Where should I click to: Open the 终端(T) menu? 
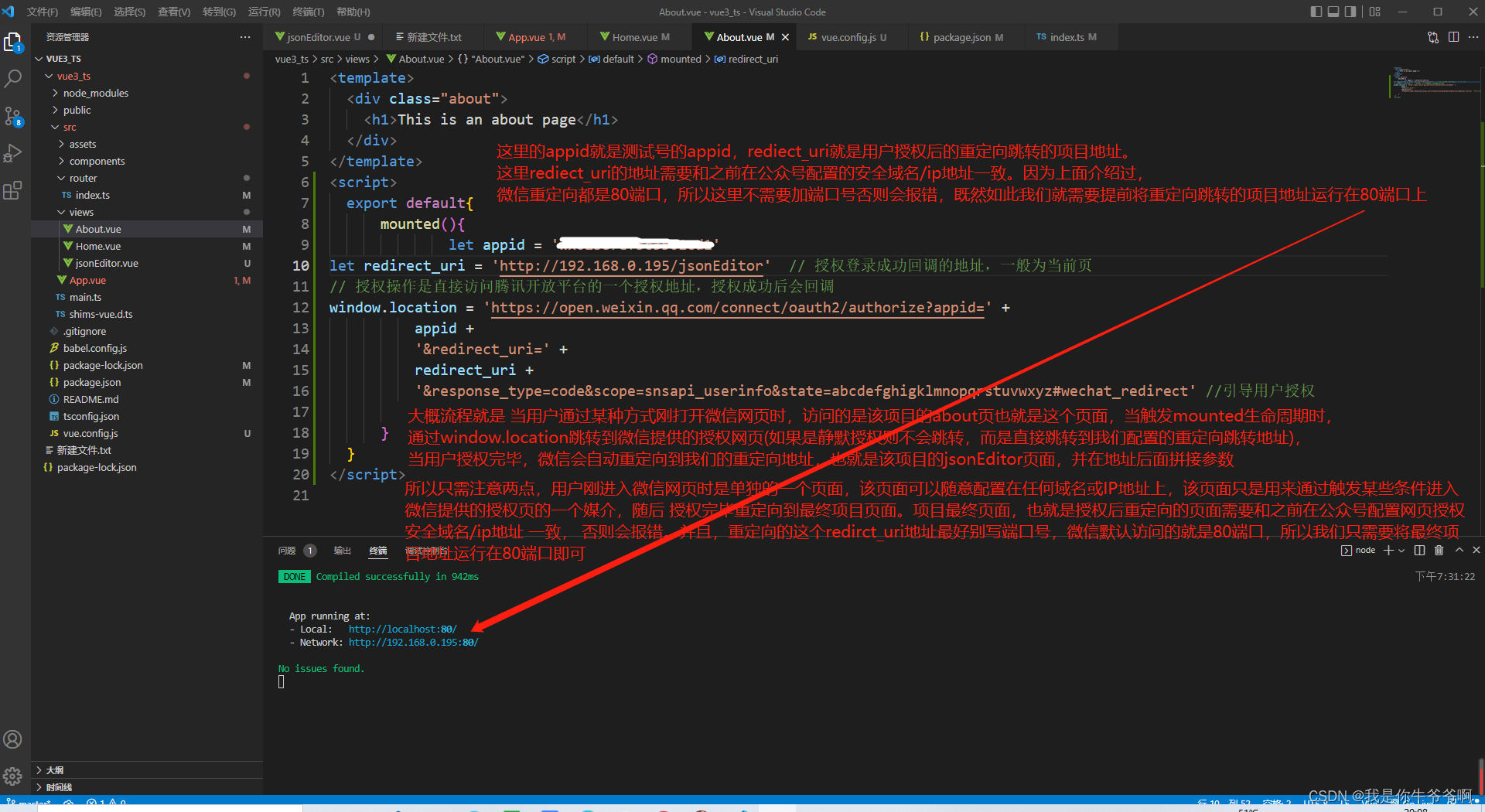(309, 12)
